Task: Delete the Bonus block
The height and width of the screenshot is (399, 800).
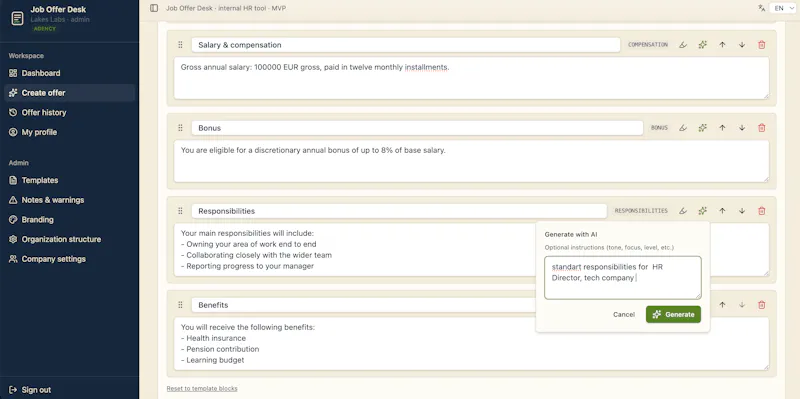Action: (x=762, y=128)
